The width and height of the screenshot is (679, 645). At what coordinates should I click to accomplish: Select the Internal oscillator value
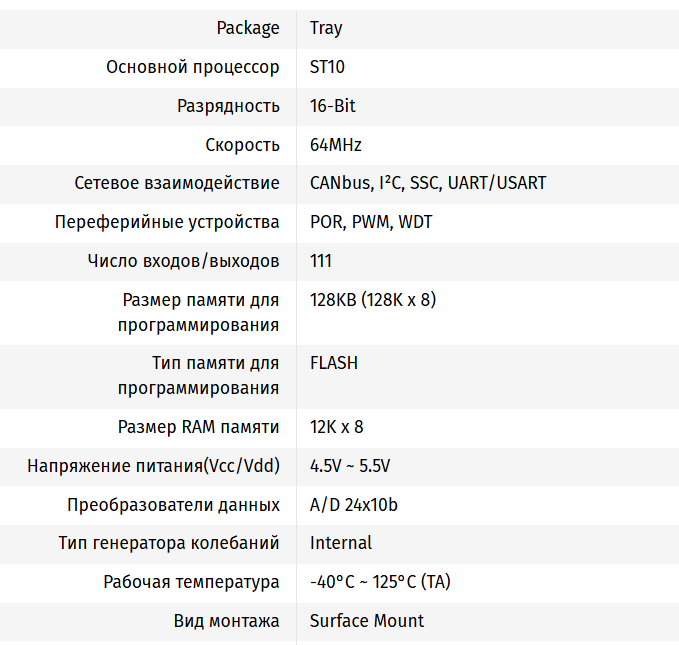point(341,543)
